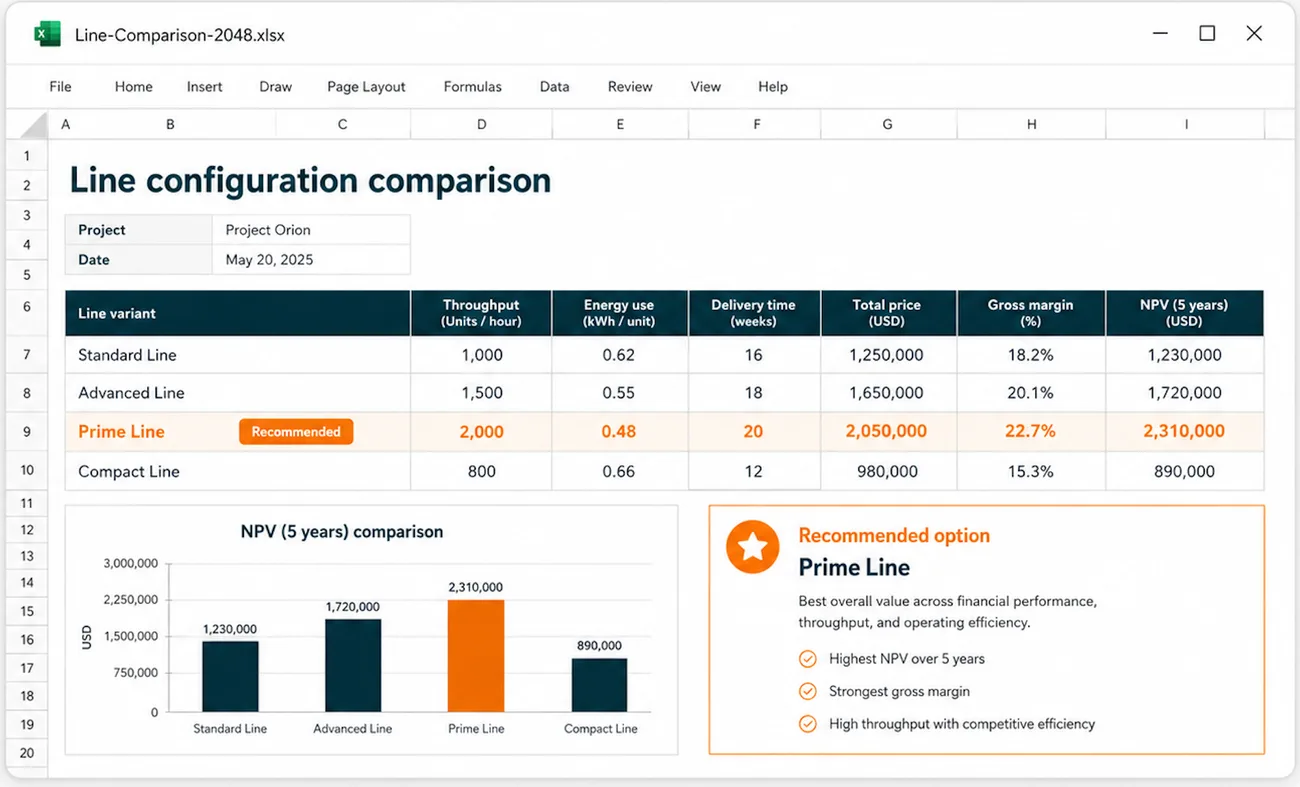This screenshot has height=787, width=1300.
Task: Click the Standard Line bar in the NPV chart
Action: [x=230, y=677]
